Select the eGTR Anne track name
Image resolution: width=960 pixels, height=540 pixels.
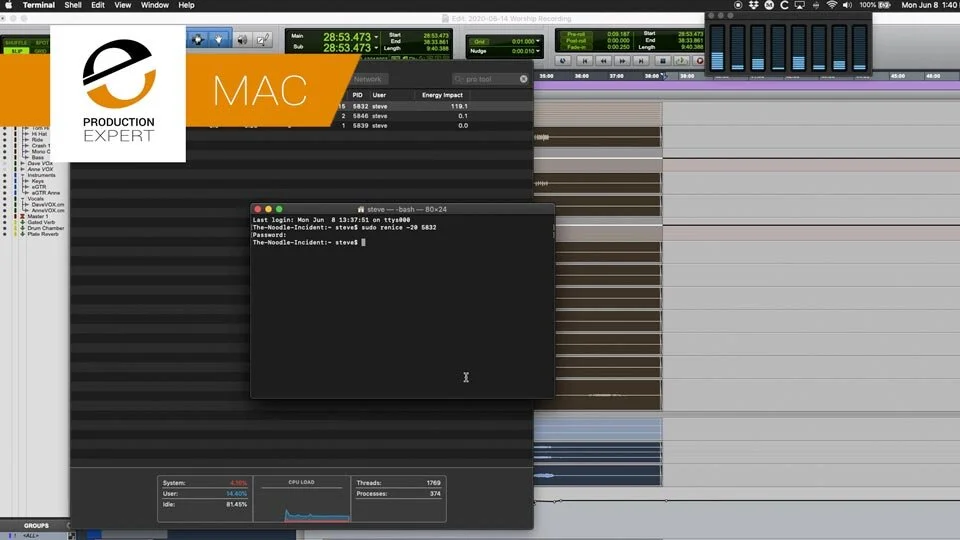46,193
